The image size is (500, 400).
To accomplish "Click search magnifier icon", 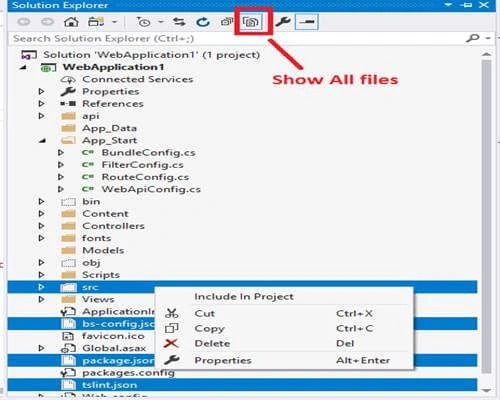I will click(473, 38).
